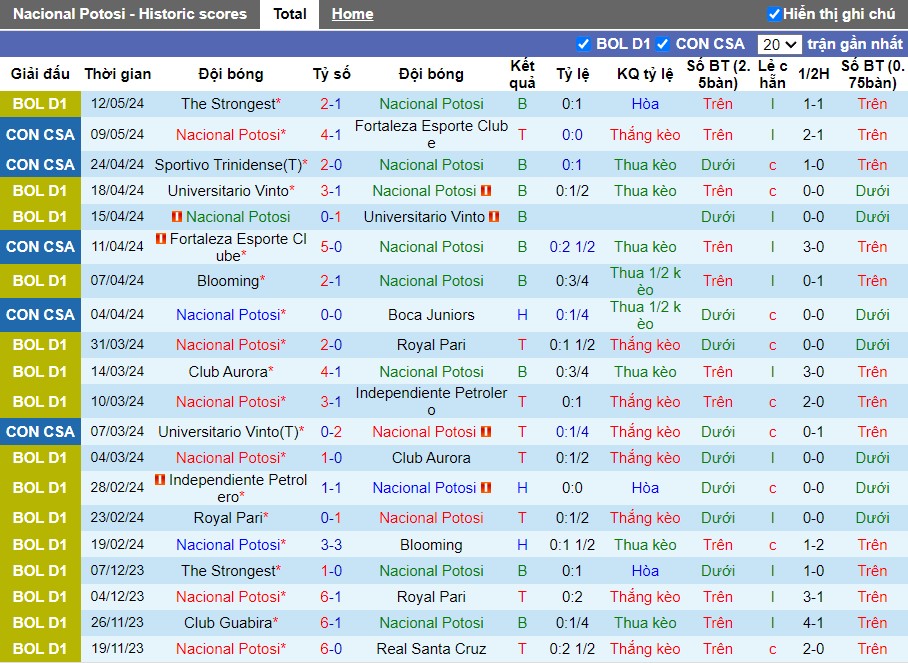908x663 pixels.
Task: Switch to the Total tab
Action: 290,14
